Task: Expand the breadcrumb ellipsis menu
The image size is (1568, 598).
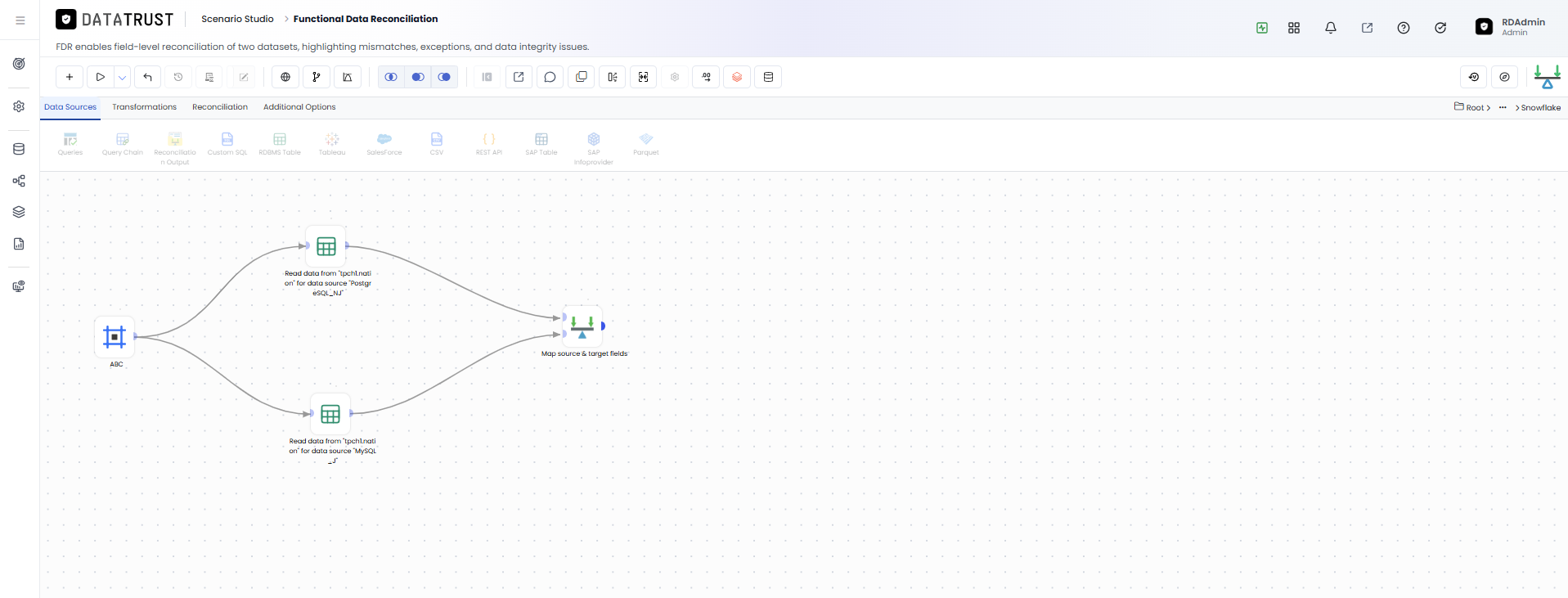Action: point(1503,107)
